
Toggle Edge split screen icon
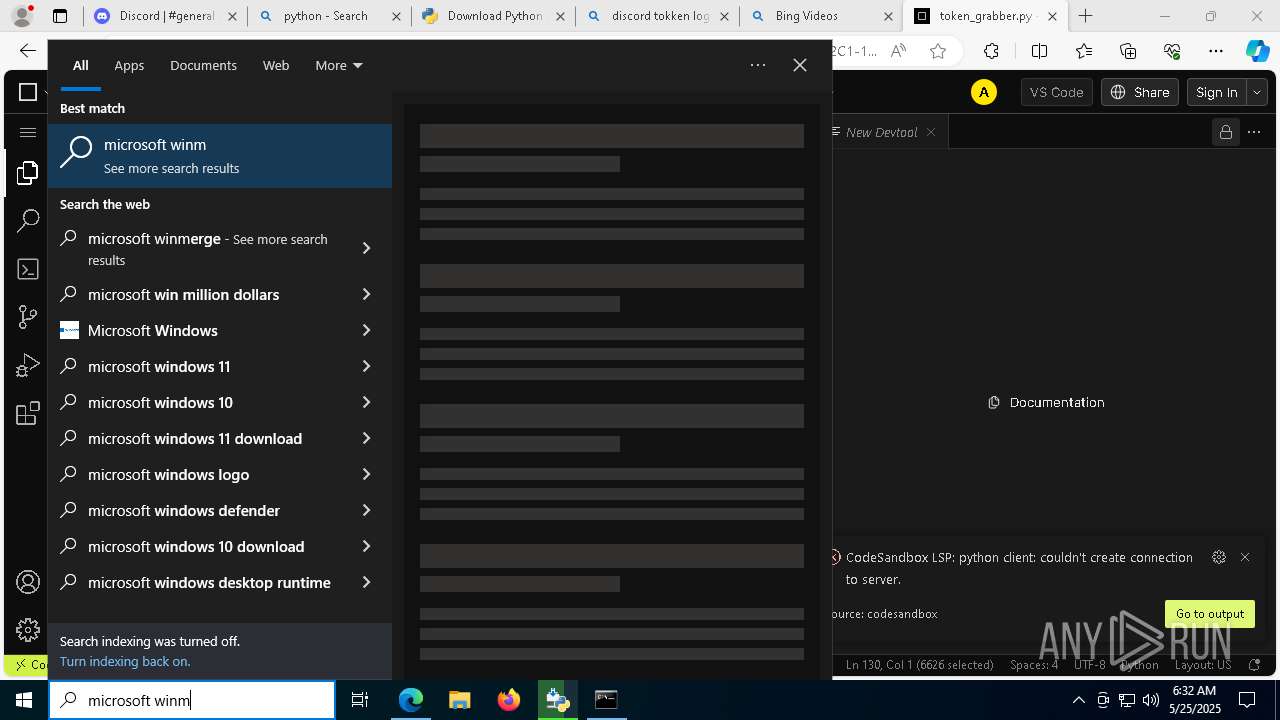pos(1039,51)
